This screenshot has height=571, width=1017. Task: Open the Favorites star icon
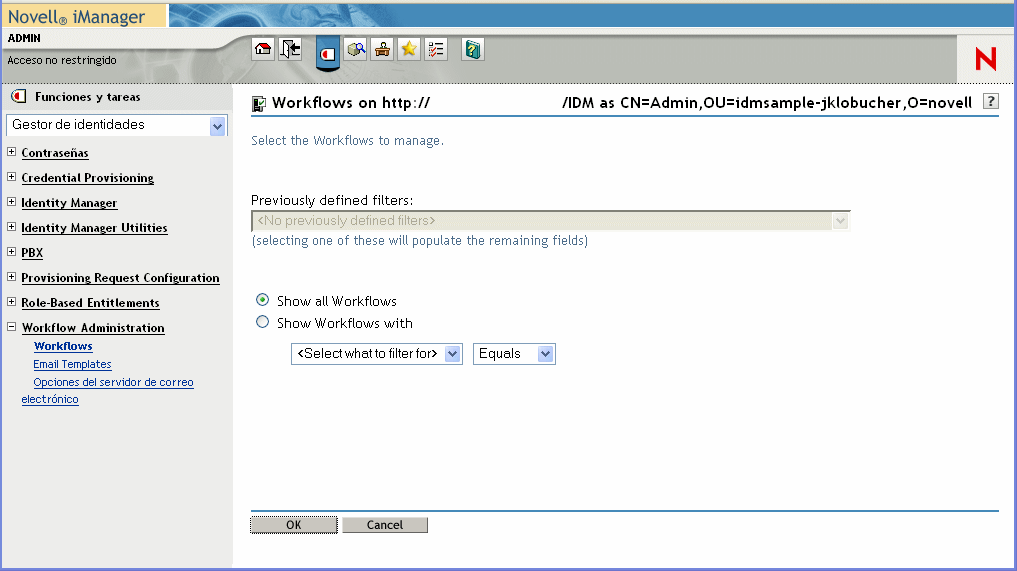pyautogui.click(x=409, y=49)
